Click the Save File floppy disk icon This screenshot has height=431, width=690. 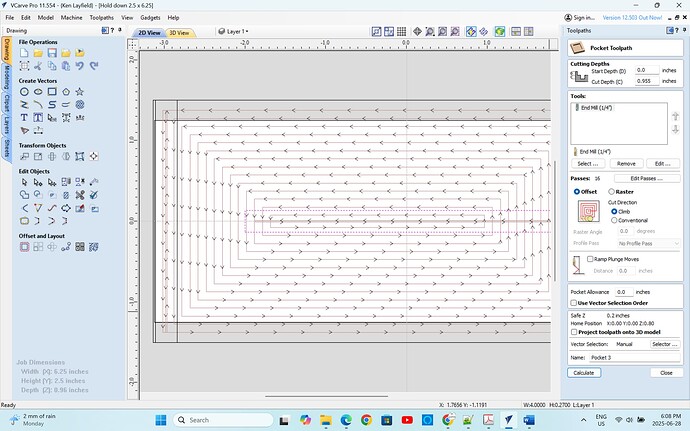[x=52, y=53]
